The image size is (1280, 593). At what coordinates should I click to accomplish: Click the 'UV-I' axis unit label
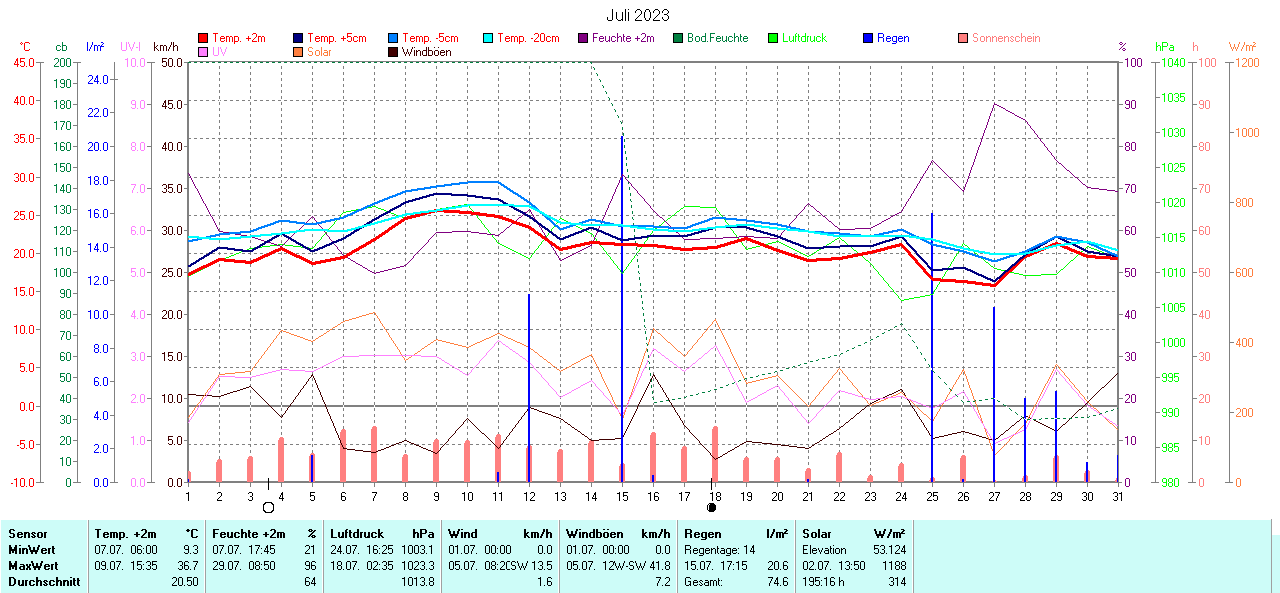(131, 47)
